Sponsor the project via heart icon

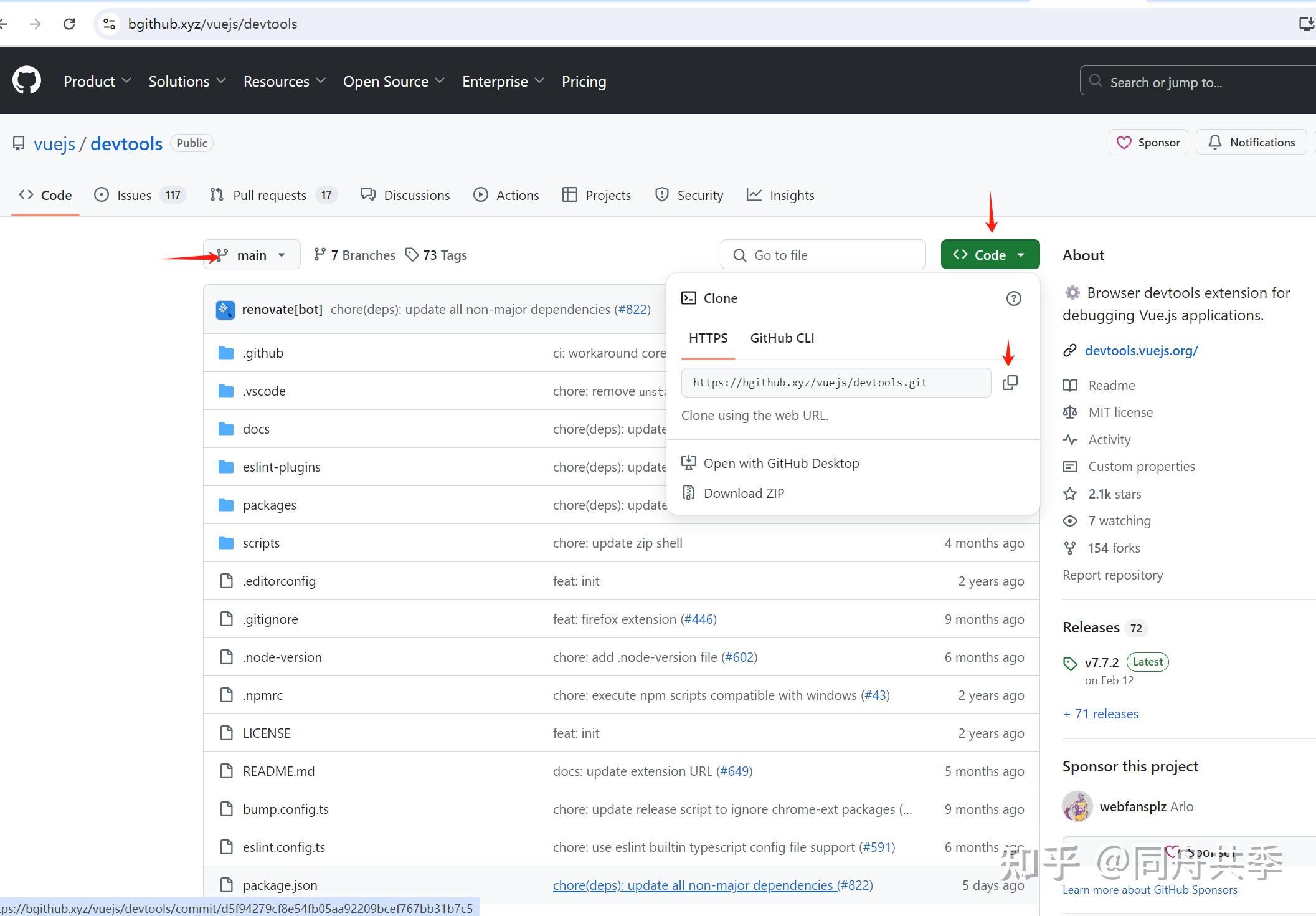tap(1124, 142)
